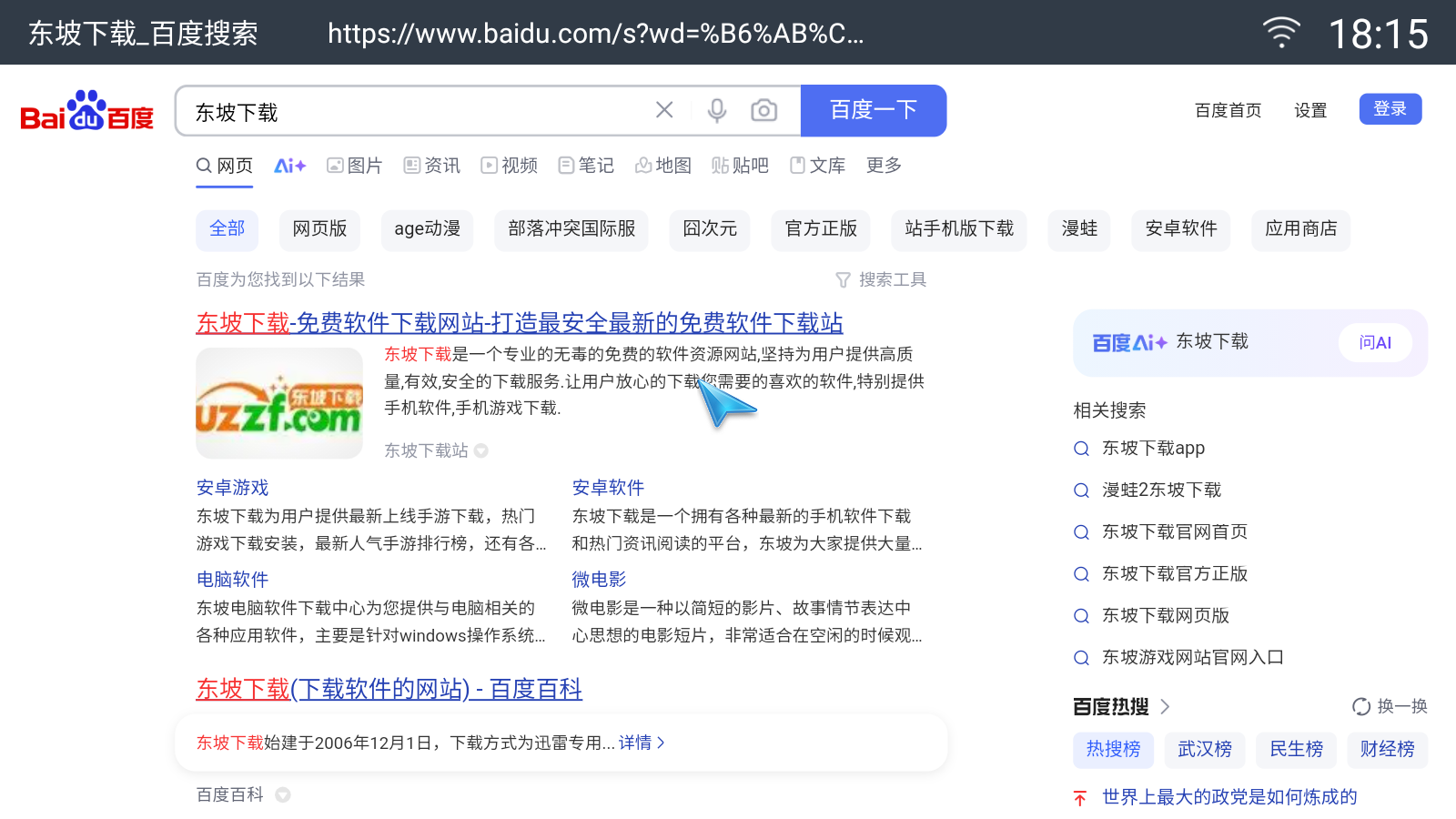Click the top-pinned arrow icon of hot topic

click(x=1080, y=798)
